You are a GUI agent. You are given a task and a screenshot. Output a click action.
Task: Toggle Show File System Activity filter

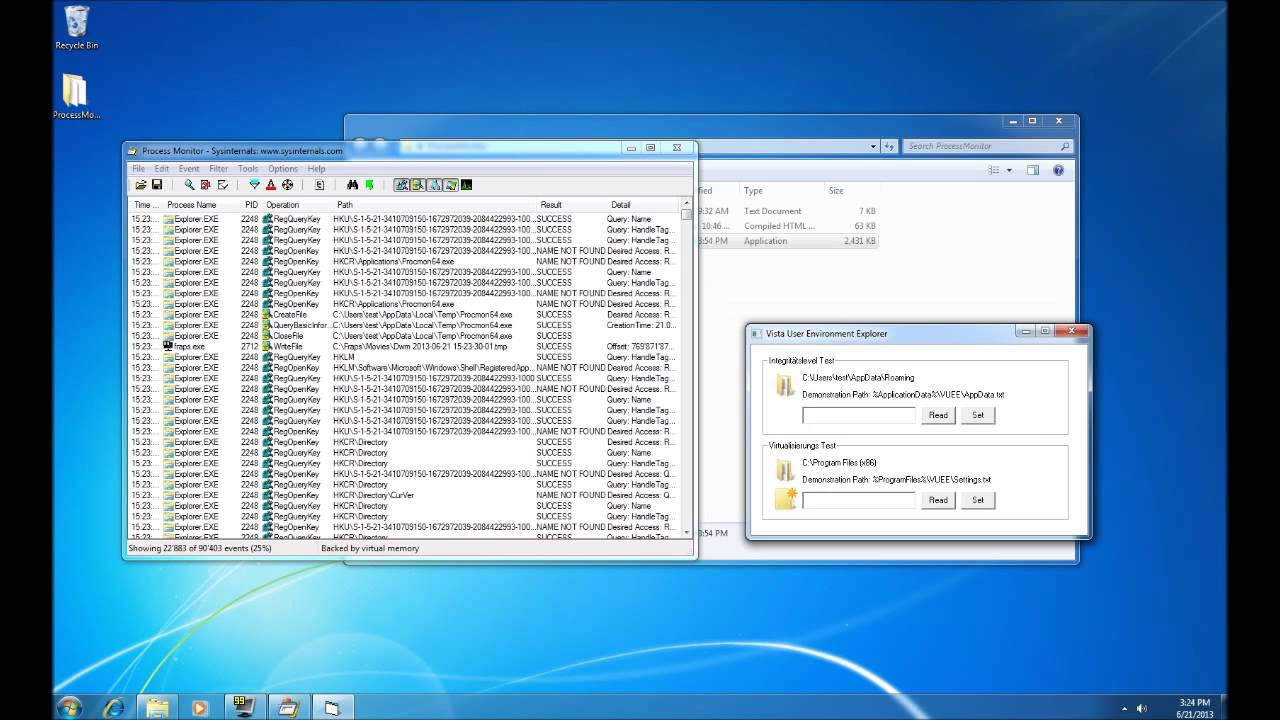pos(417,185)
